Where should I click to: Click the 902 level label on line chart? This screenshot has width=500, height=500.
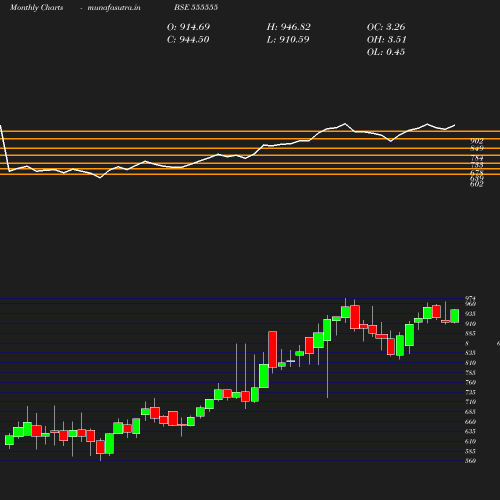coord(477,141)
